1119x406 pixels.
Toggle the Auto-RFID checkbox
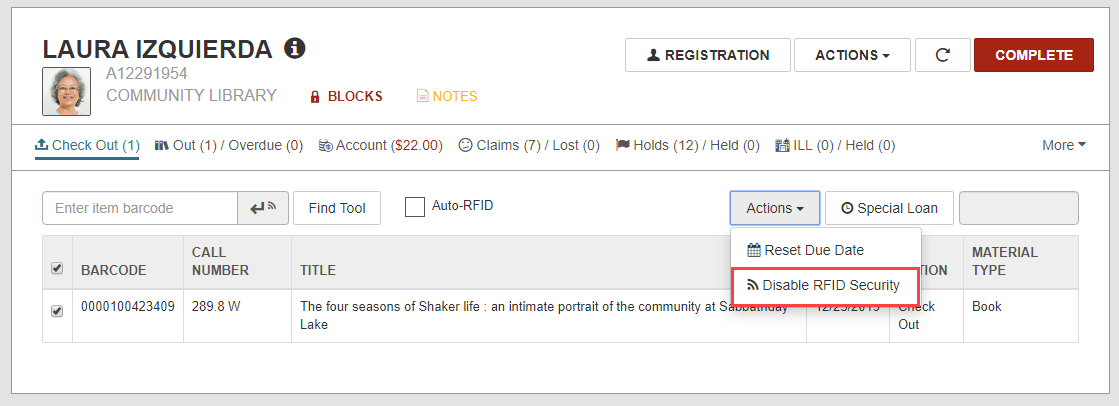coord(415,207)
